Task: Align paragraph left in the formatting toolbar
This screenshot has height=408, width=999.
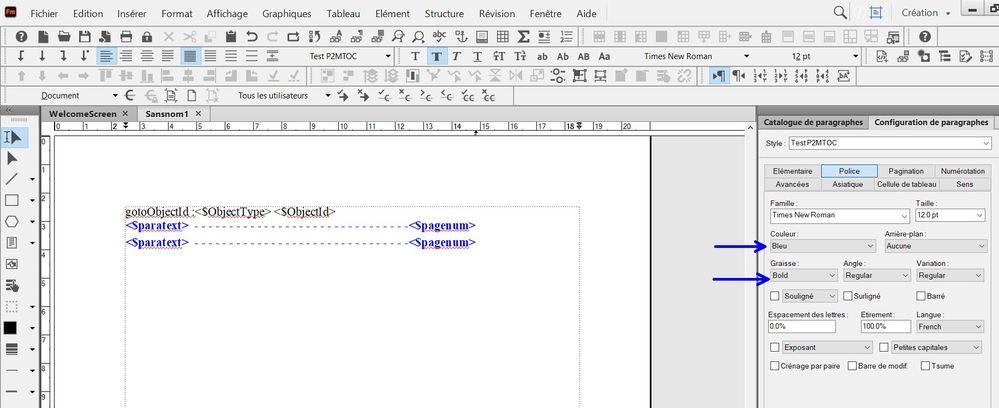Action: [x=106, y=56]
